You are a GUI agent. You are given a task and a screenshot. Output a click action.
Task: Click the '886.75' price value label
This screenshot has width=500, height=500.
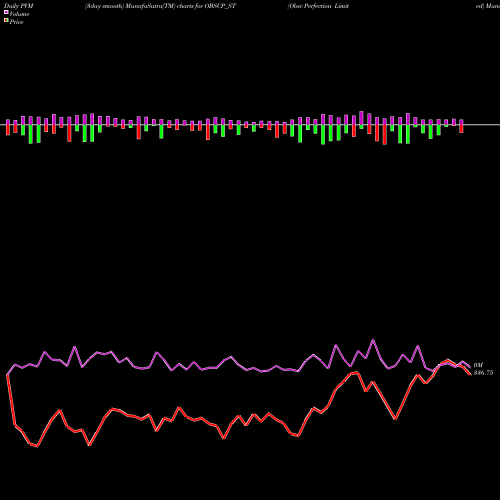[x=483, y=373]
